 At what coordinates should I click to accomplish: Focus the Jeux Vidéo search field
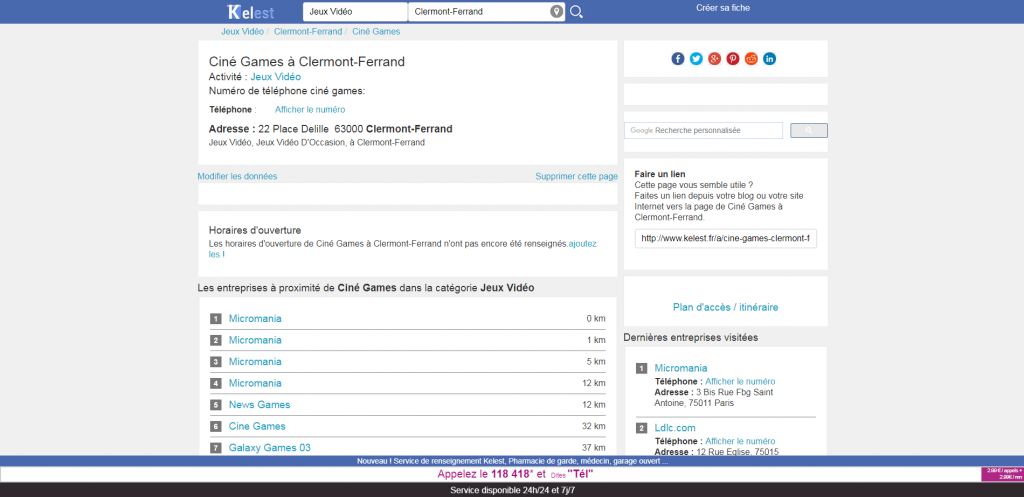pyautogui.click(x=355, y=12)
